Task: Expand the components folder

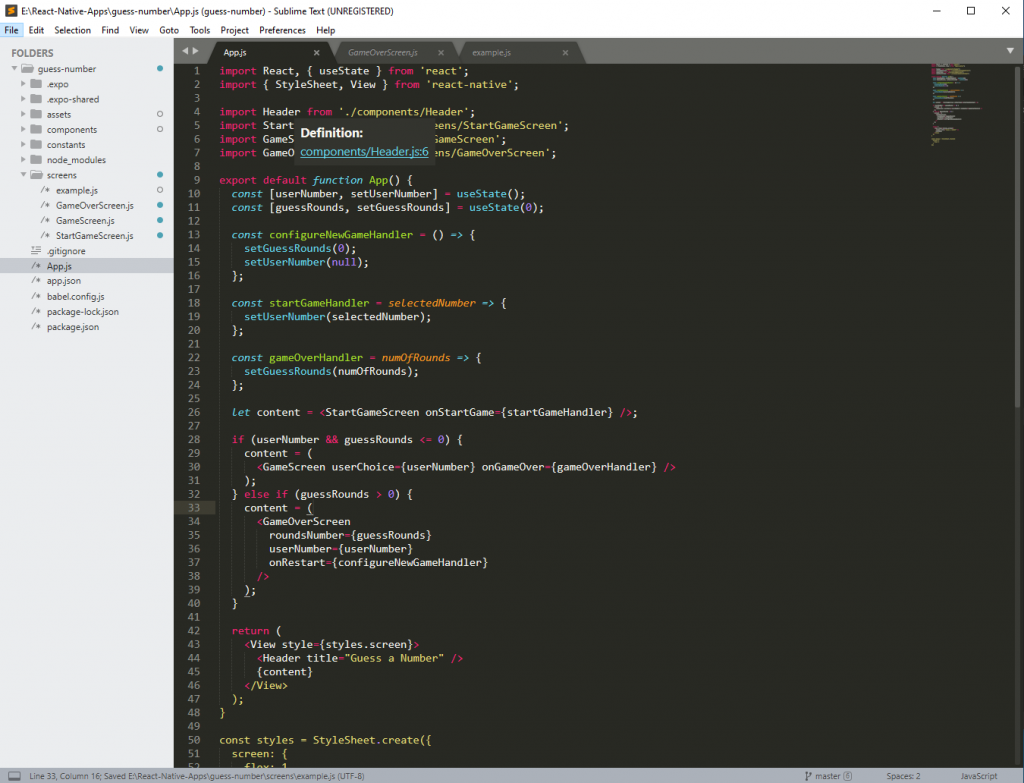Action: pyautogui.click(x=24, y=129)
